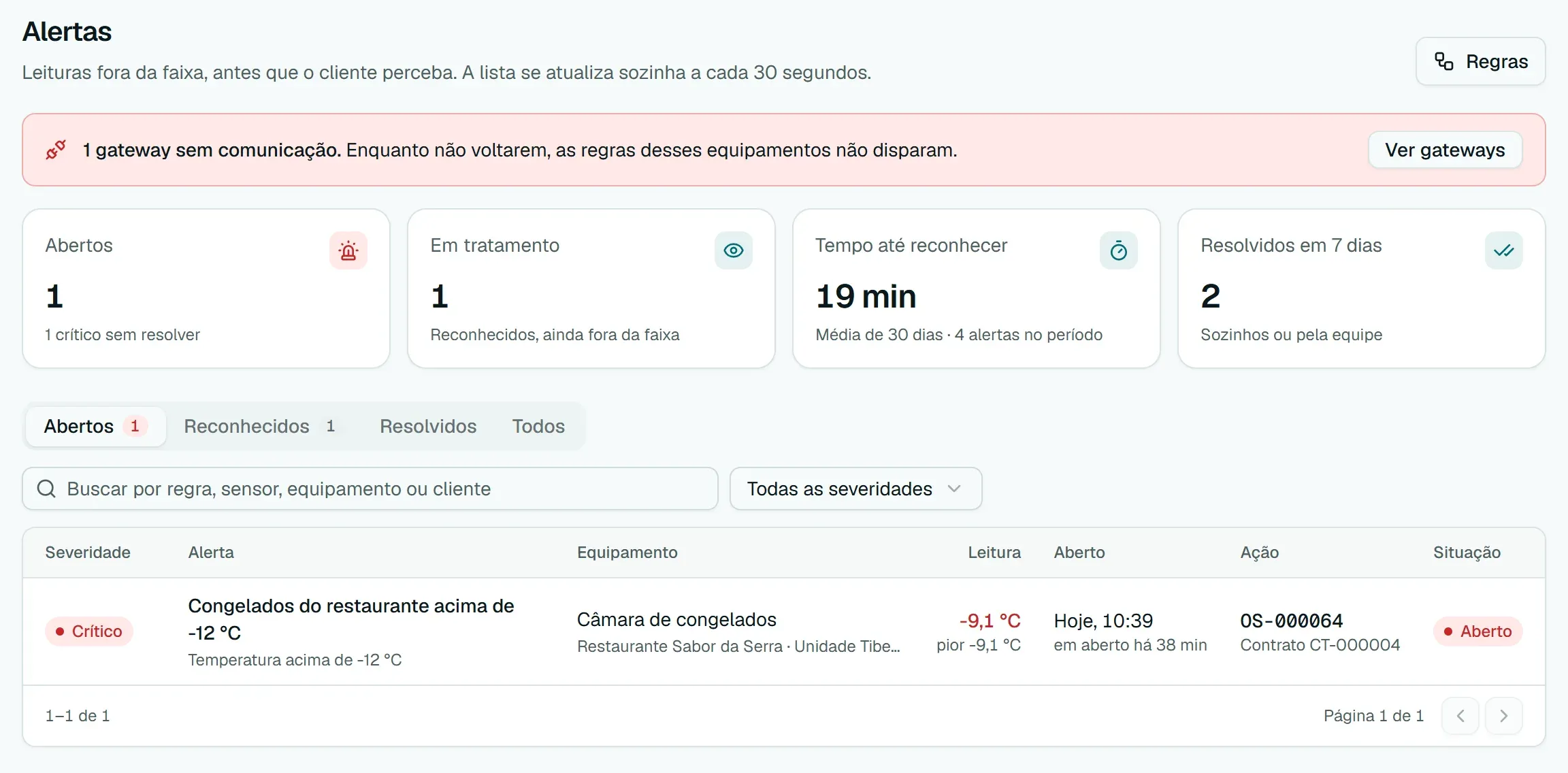This screenshot has width=1568, height=773.
Task: Click the Hoje, 10:39 opened time
Action: [x=1103, y=621]
